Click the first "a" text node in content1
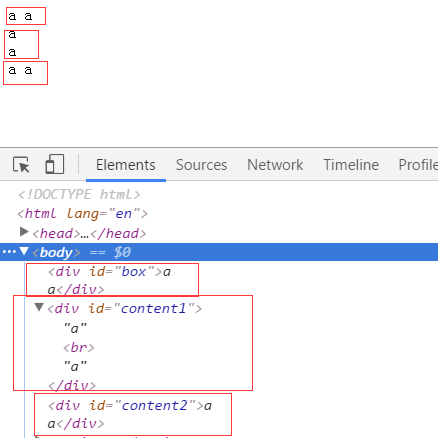 pos(75,329)
